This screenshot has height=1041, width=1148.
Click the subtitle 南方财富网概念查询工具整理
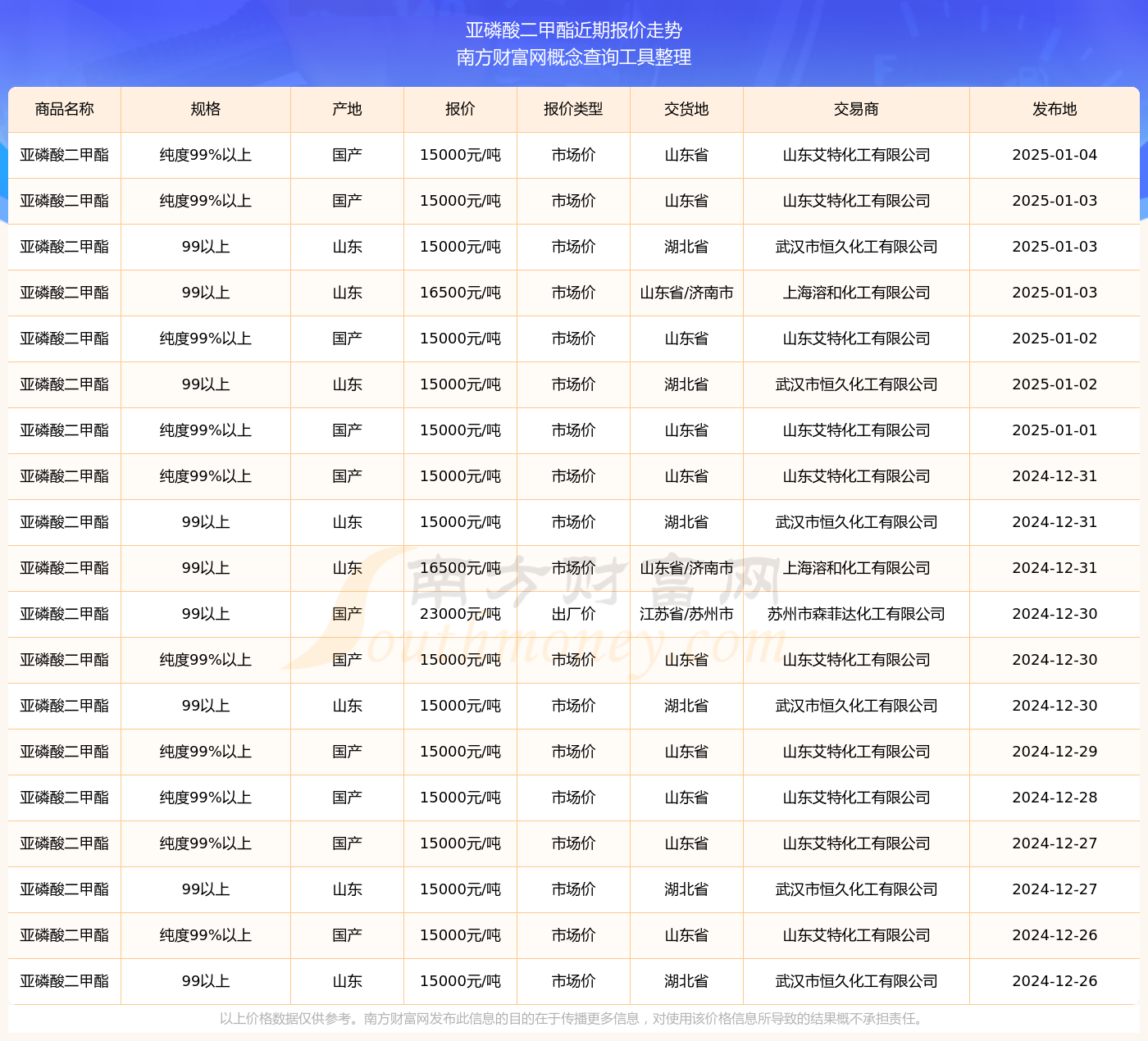(x=574, y=57)
